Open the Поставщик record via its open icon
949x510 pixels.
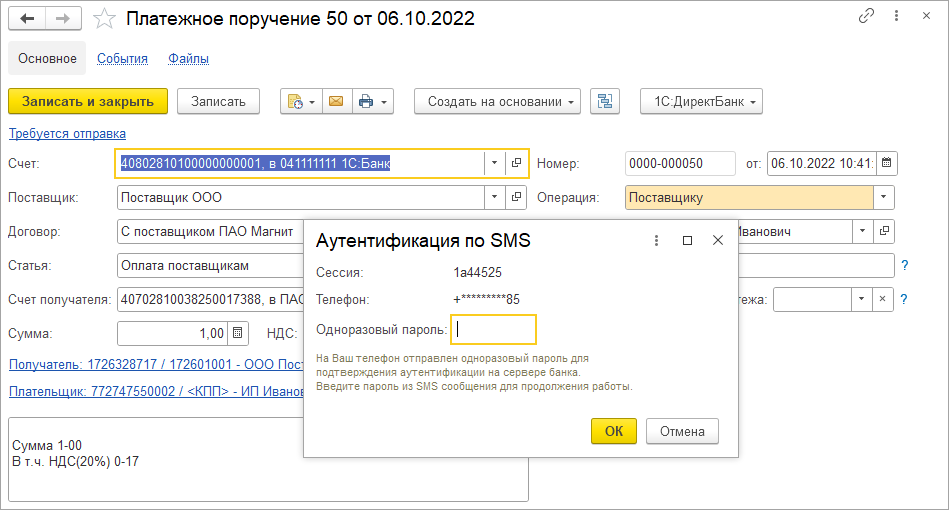click(516, 197)
